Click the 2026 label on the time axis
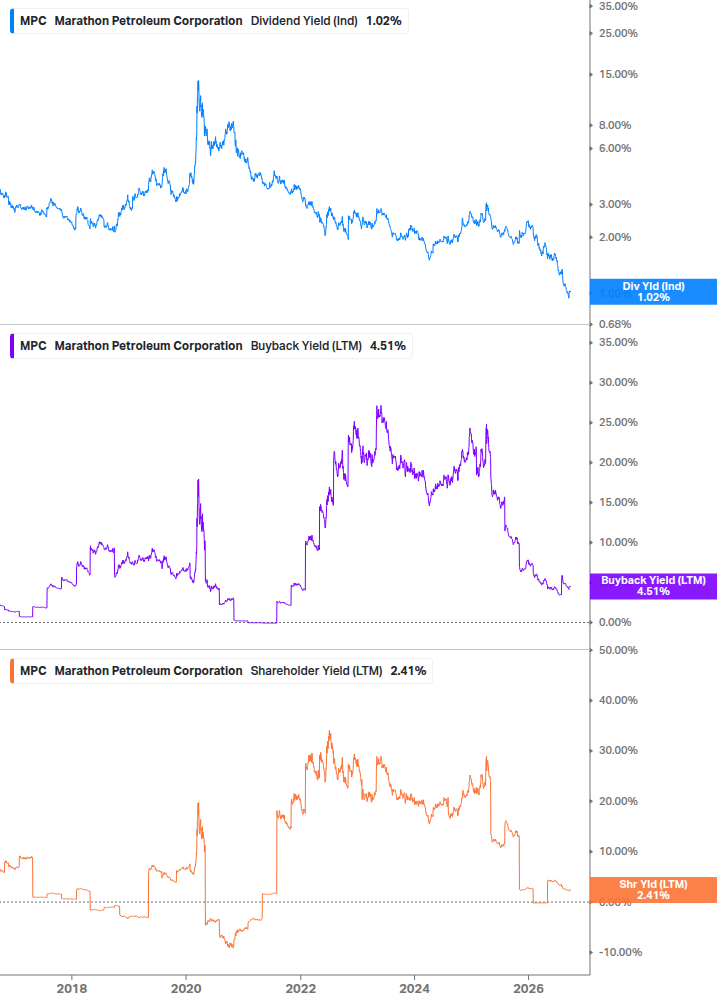This screenshot has height=1005, width=717. tap(529, 988)
